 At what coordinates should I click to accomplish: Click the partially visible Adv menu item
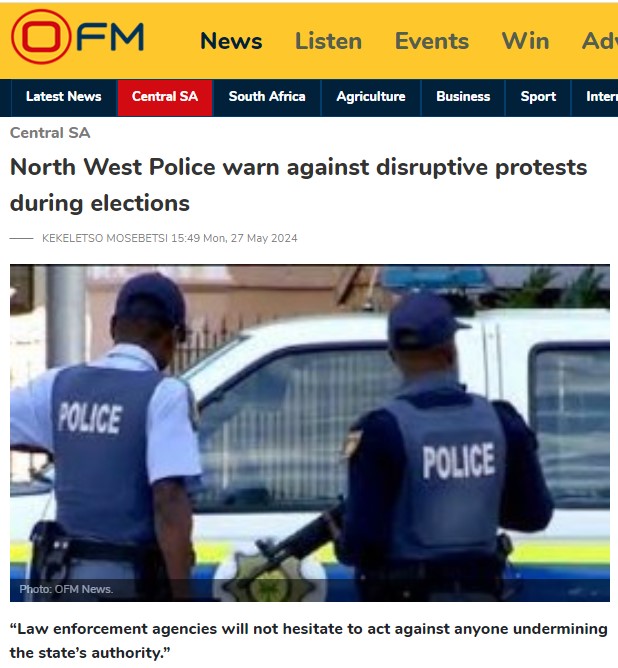pyautogui.click(x=600, y=41)
